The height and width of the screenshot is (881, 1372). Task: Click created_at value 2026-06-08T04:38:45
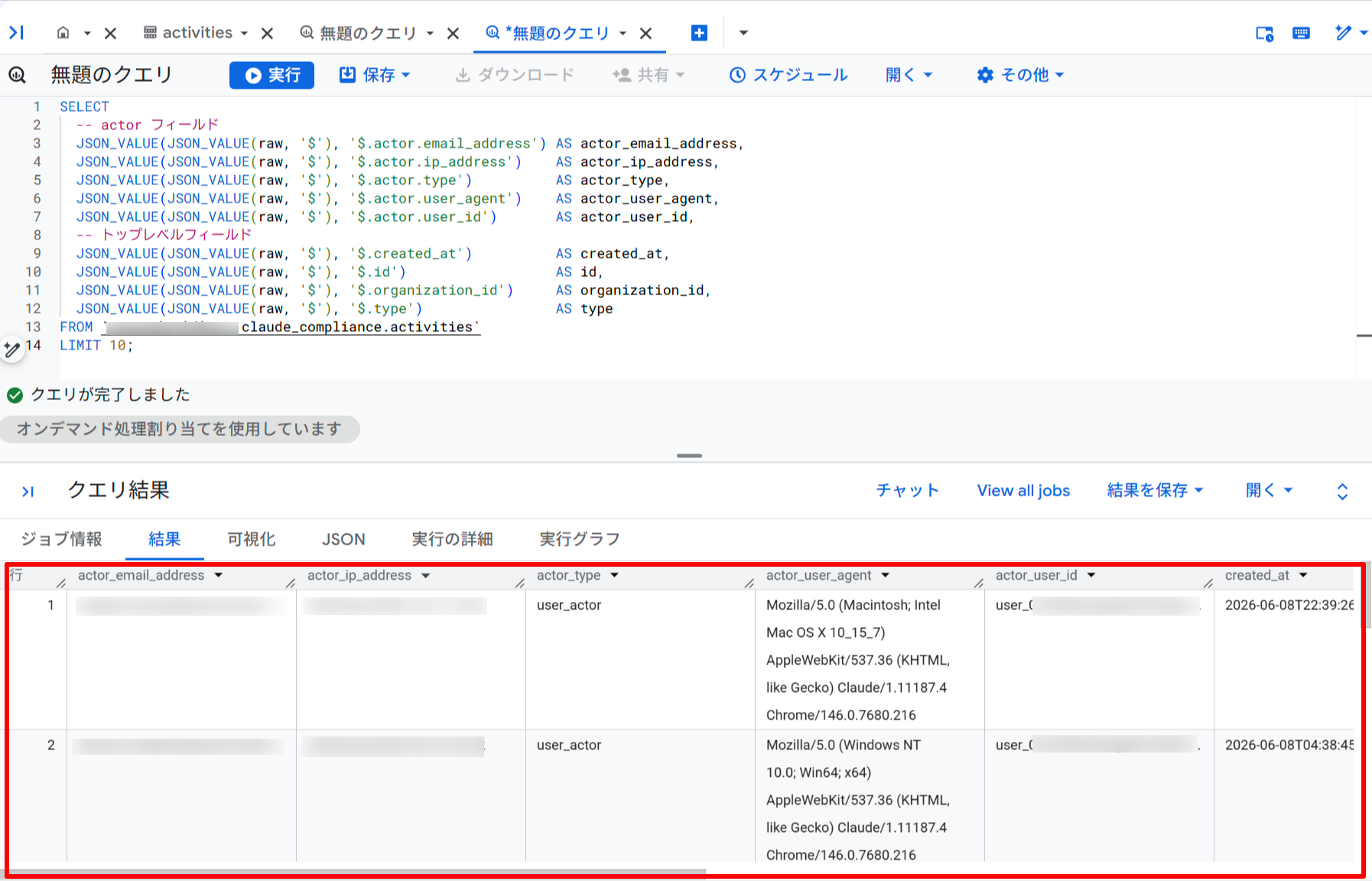point(1289,745)
